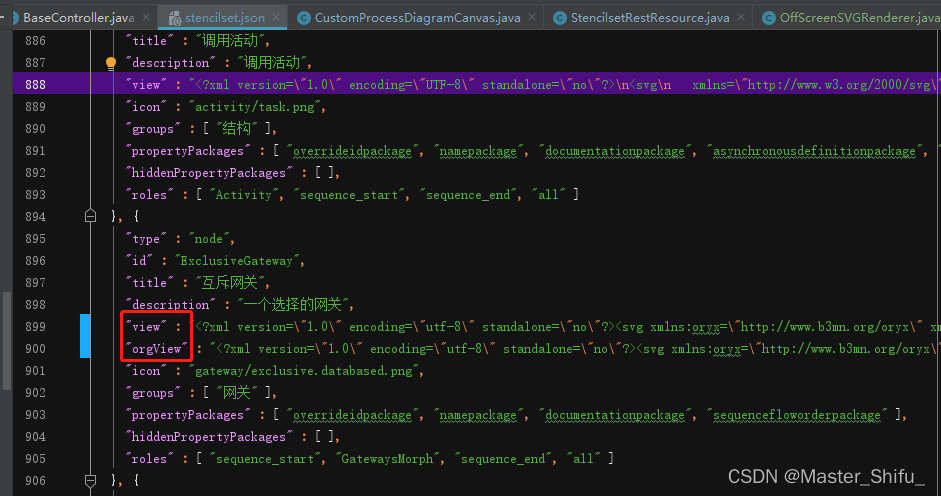The height and width of the screenshot is (496, 941).
Task: Click line number 899 in gutter
Action: tap(35, 327)
